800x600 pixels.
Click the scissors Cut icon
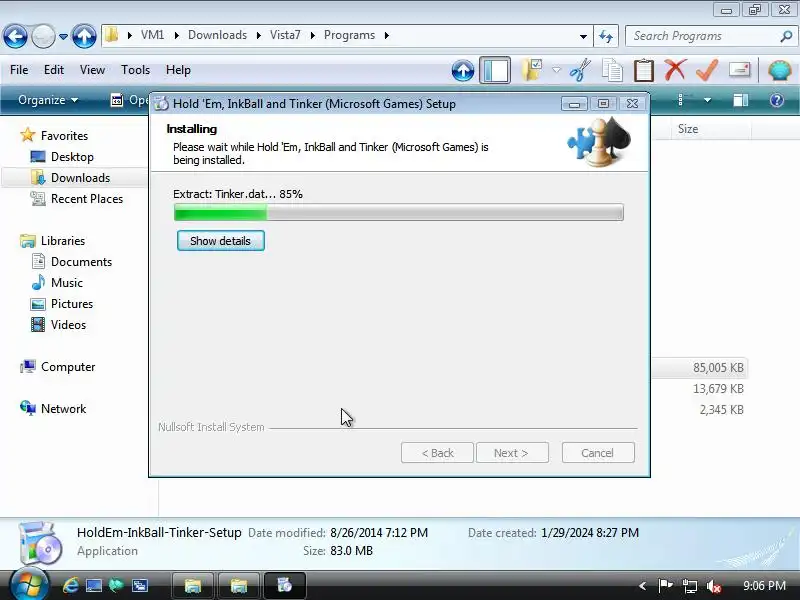pos(580,70)
